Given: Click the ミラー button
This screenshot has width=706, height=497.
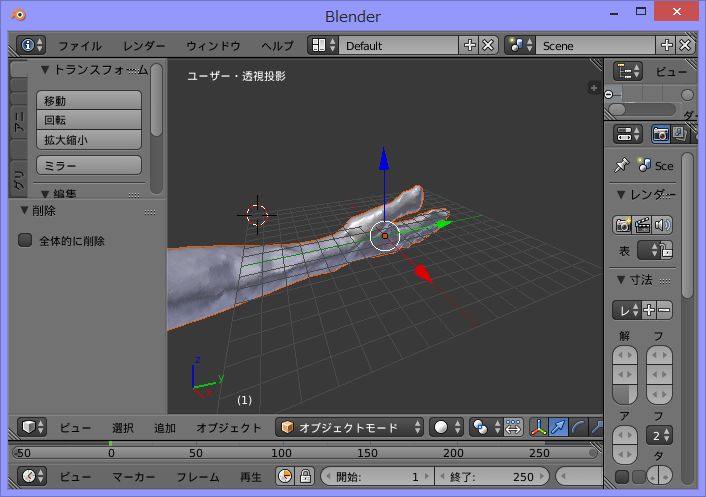Looking at the screenshot, I should click(x=89, y=165).
